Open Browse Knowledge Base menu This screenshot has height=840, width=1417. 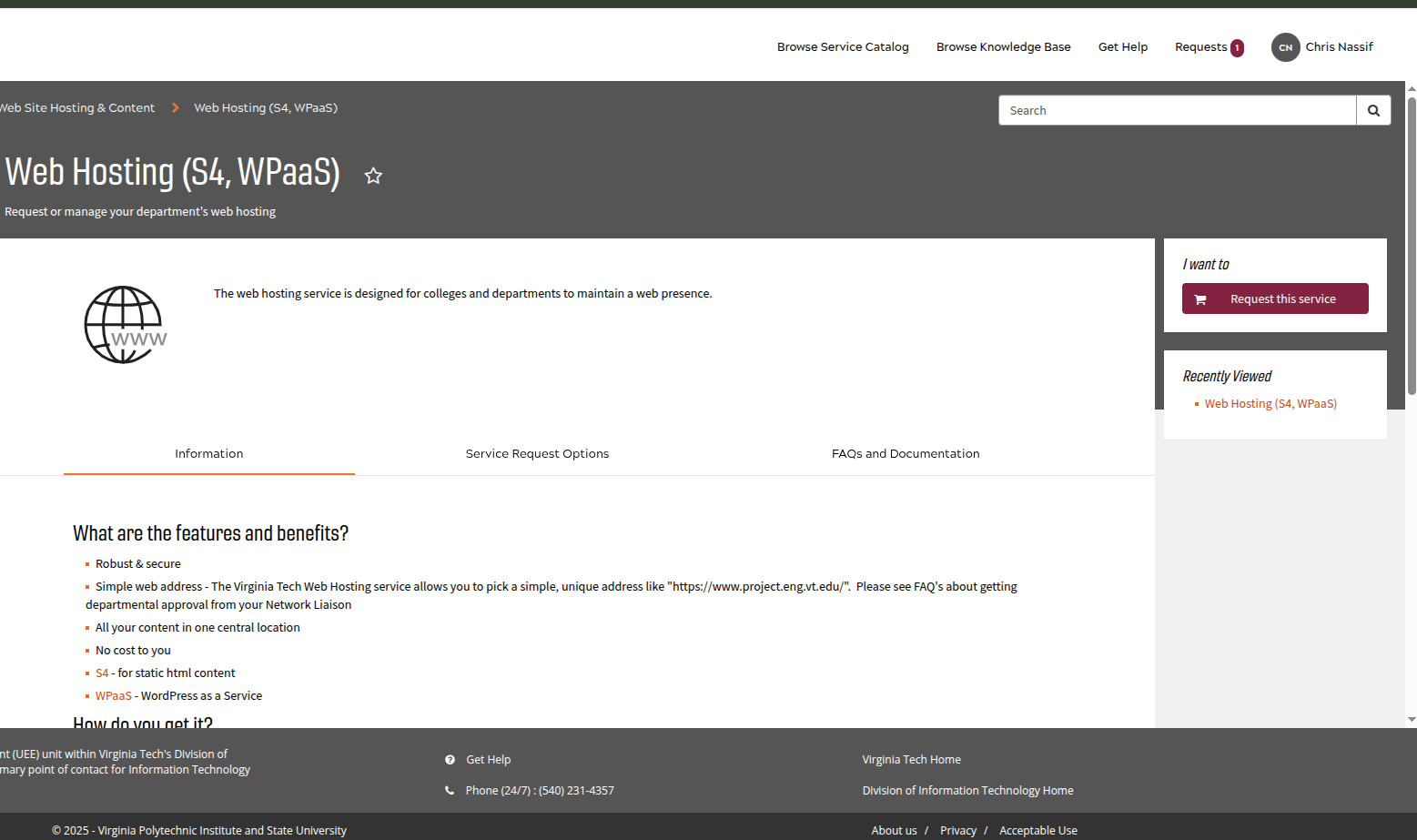pos(1003,47)
